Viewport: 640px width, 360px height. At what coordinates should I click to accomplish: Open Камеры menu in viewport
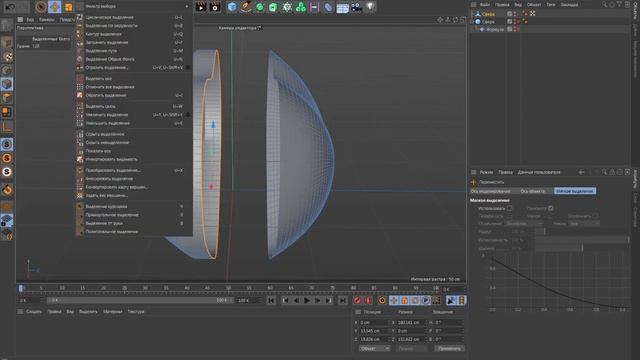(x=47, y=19)
